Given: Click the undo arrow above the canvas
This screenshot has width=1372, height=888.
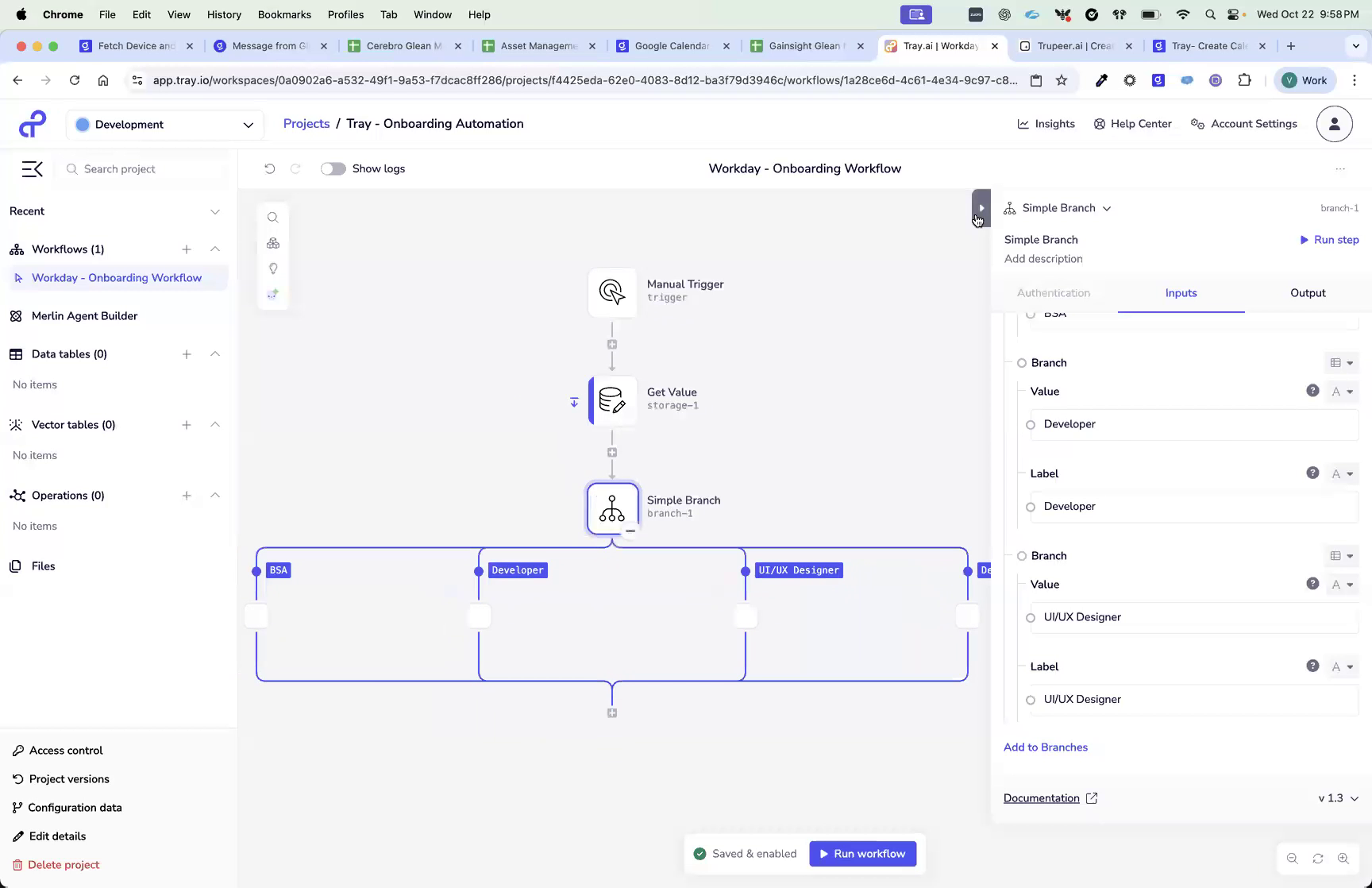Looking at the screenshot, I should (270, 168).
